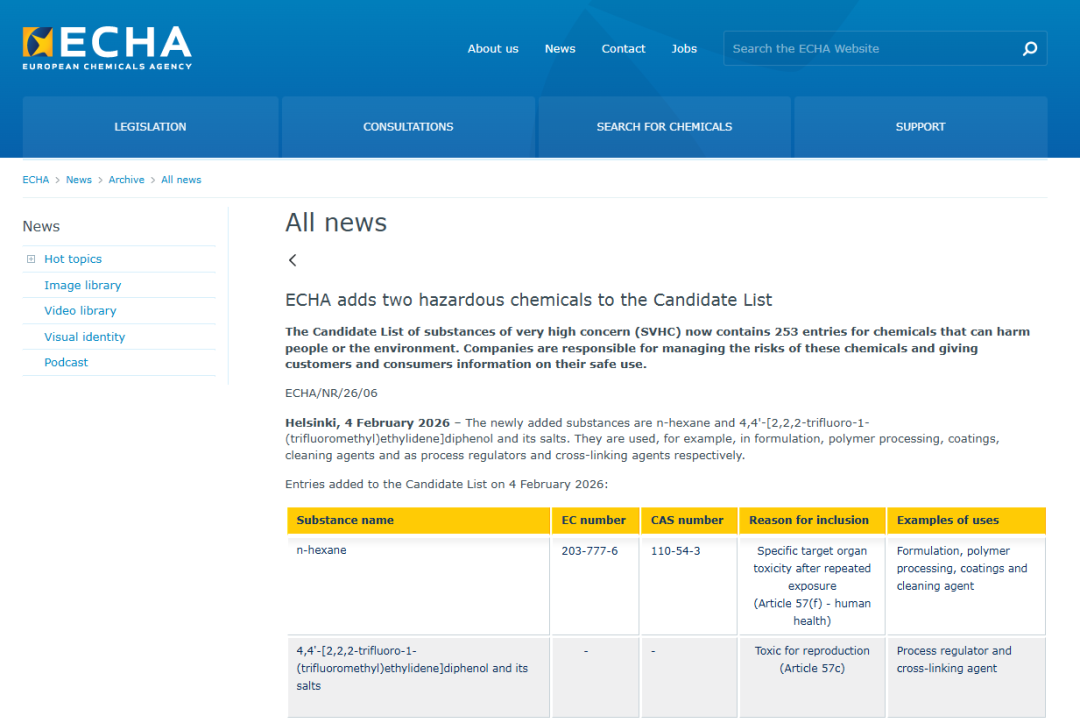Screen dimensions: 1080x723
Task: Click the search magnifier icon
Action: (1030, 48)
